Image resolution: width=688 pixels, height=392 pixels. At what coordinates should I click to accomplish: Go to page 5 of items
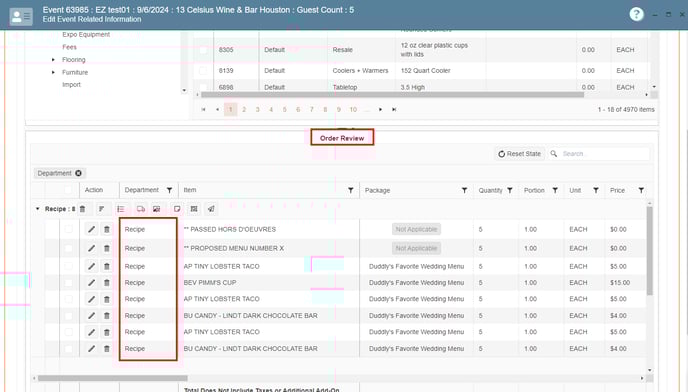pos(284,109)
